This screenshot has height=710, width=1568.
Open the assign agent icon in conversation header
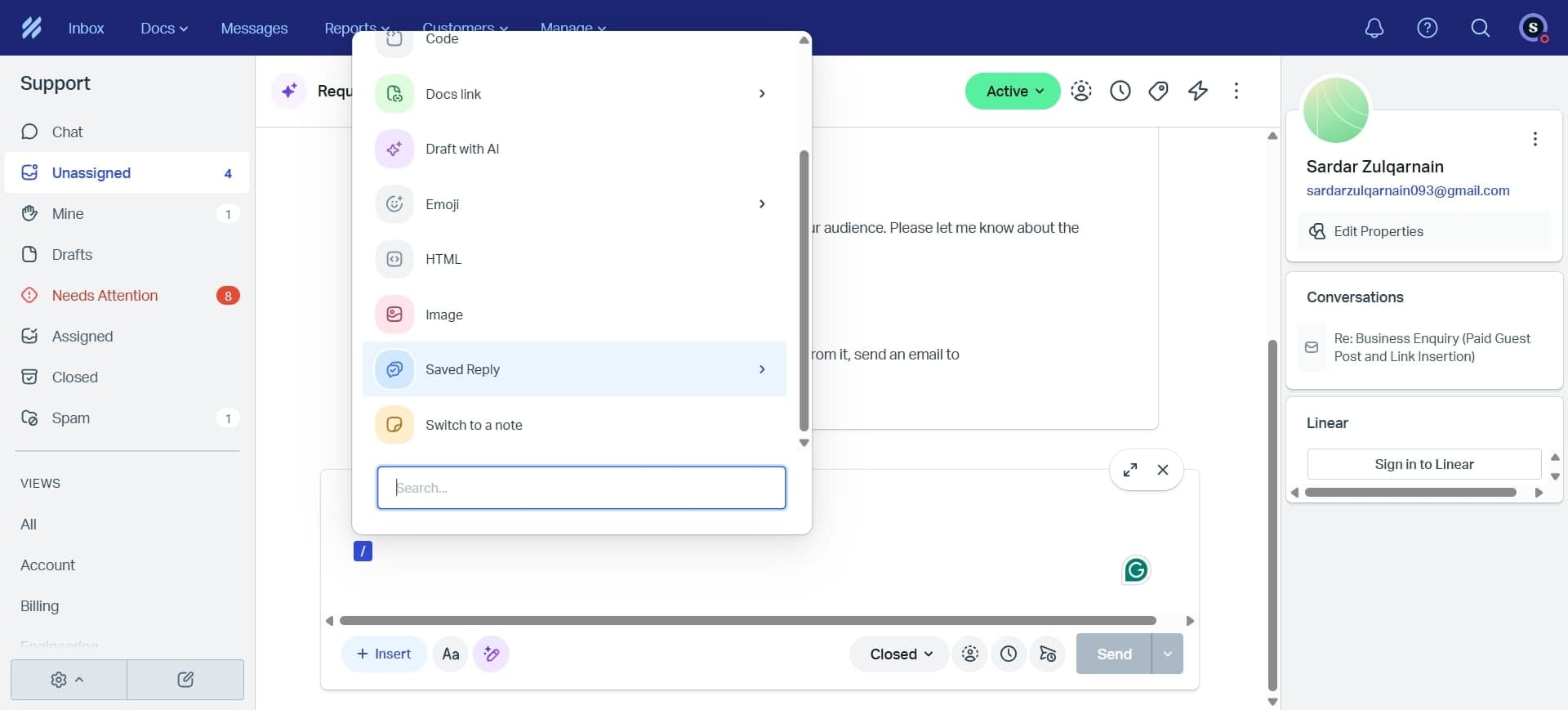pyautogui.click(x=1081, y=91)
